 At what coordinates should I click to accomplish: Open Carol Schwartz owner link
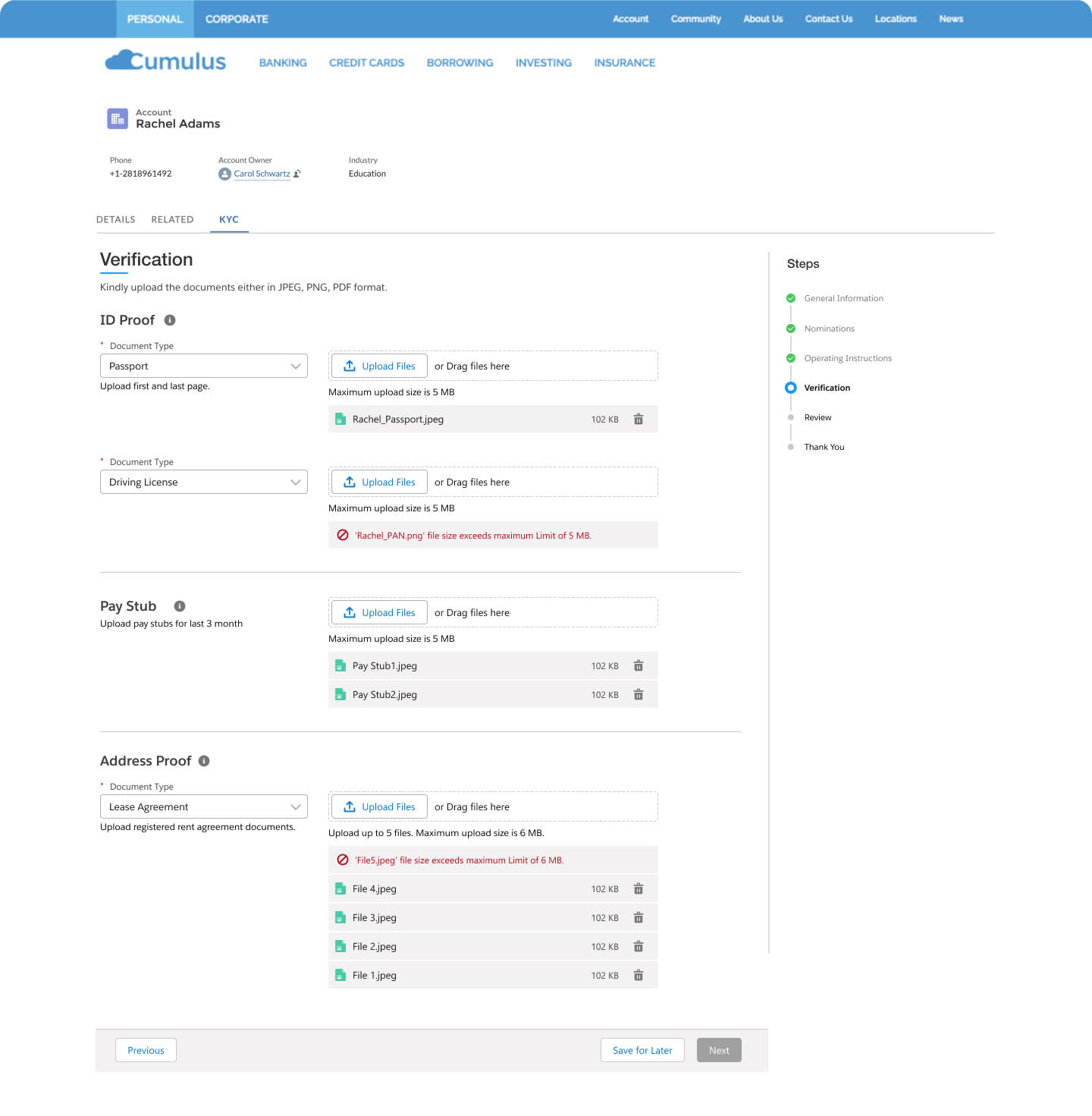[x=262, y=174]
